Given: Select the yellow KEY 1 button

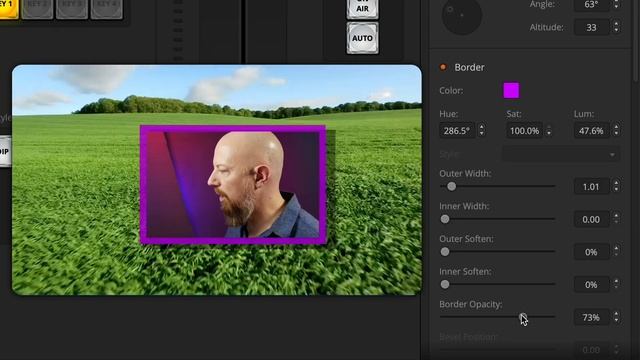Looking at the screenshot, I should 8,8.
